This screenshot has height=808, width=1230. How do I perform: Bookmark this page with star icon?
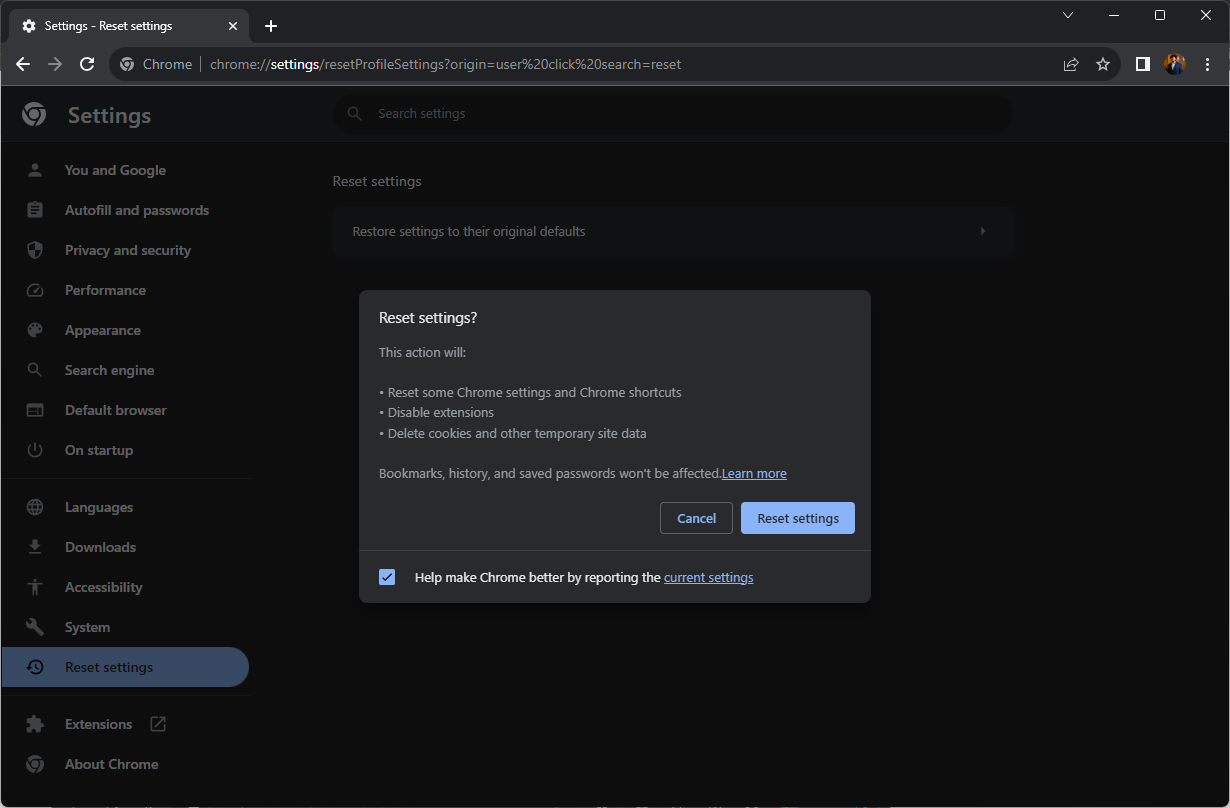click(1103, 64)
